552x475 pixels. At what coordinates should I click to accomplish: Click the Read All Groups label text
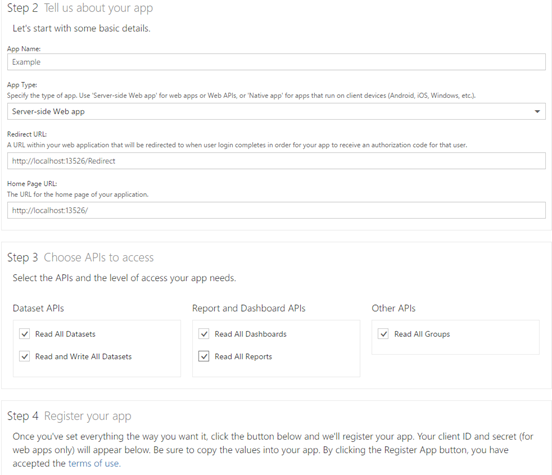(422, 334)
